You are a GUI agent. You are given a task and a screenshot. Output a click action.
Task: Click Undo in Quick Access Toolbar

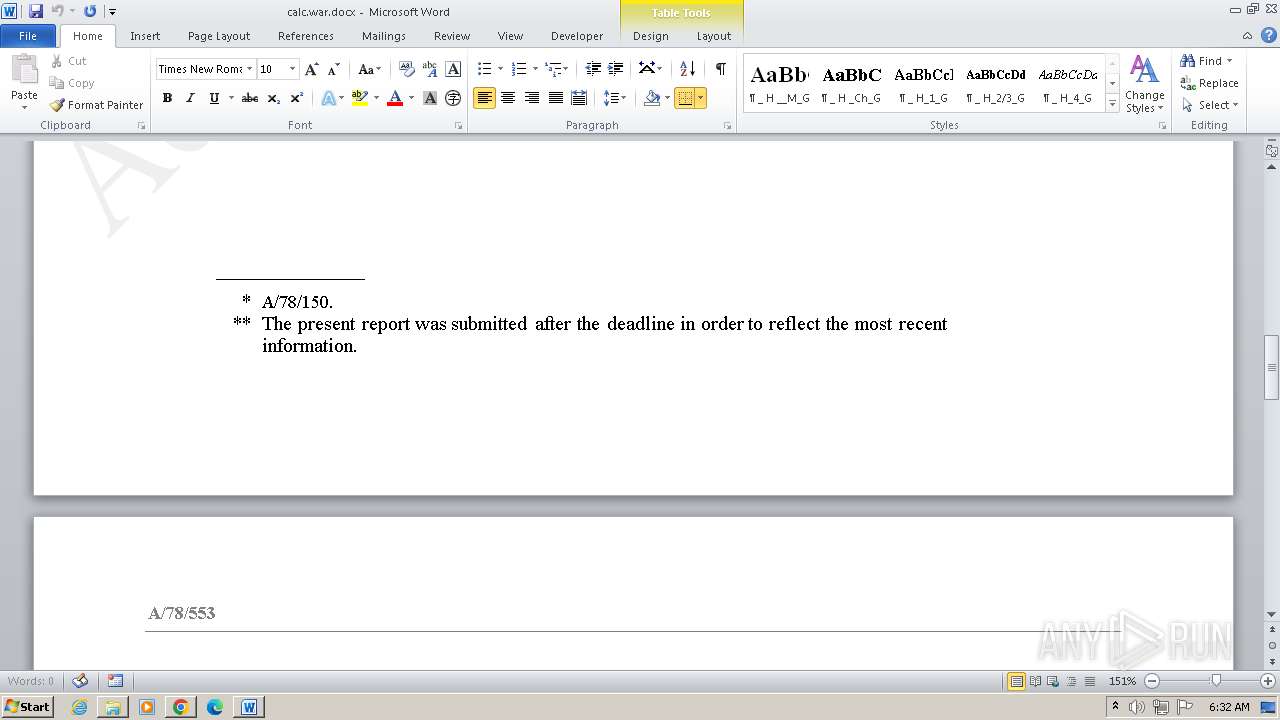(x=58, y=11)
